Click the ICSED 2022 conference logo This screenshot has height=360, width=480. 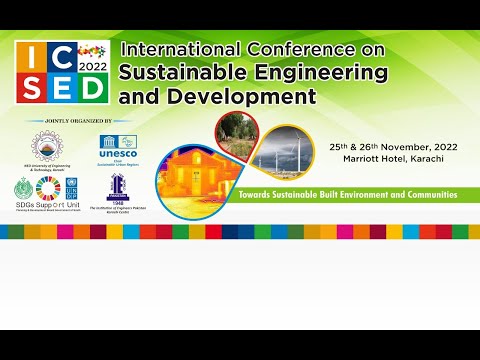[62, 72]
